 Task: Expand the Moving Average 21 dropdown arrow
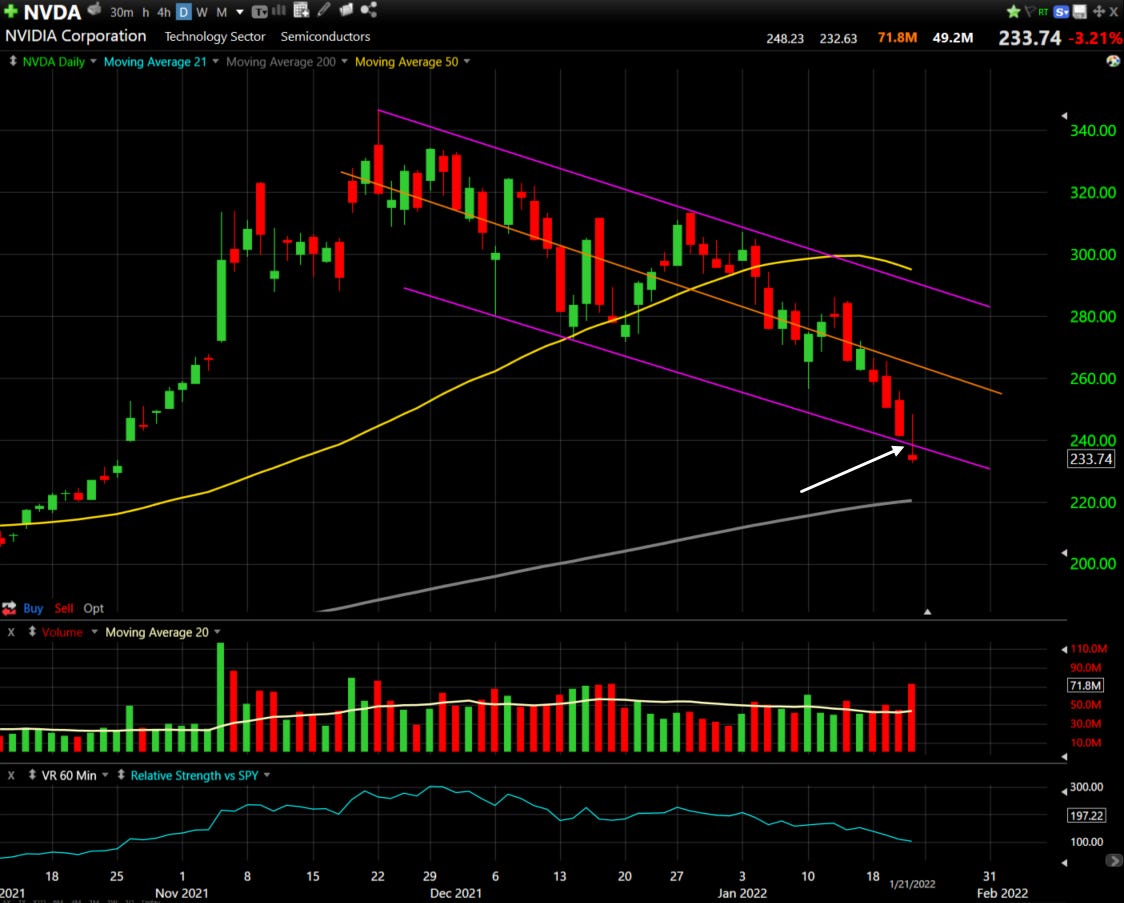click(215, 62)
